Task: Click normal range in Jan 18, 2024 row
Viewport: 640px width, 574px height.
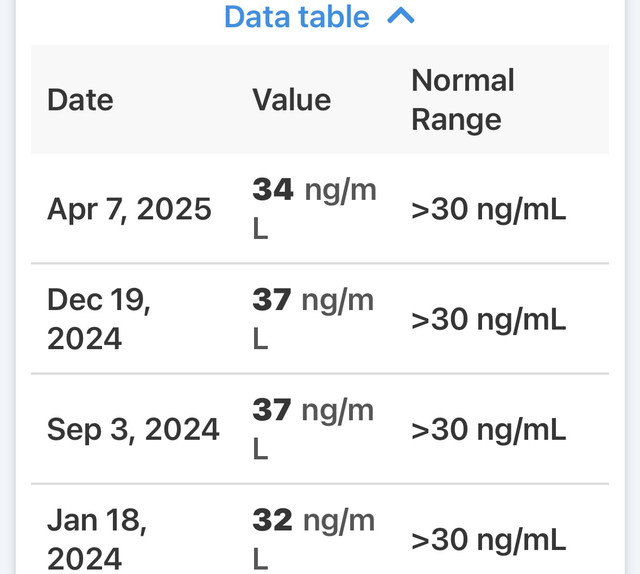Action: pyautogui.click(x=489, y=540)
